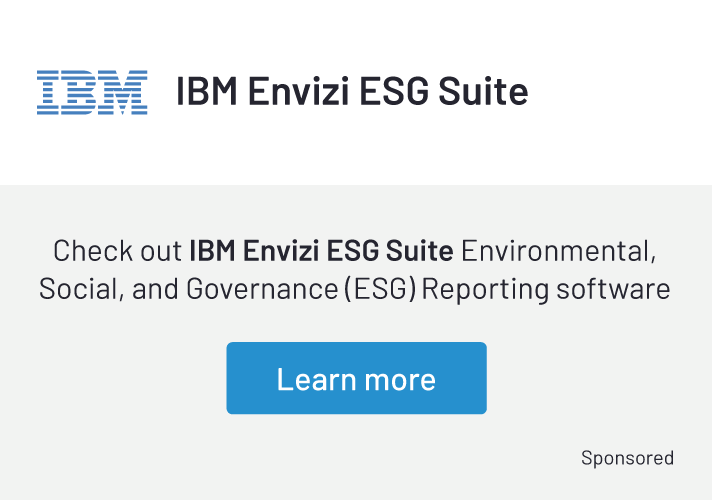Click the word ESG in the heading
Screen dimensions: 712x500
394,91
